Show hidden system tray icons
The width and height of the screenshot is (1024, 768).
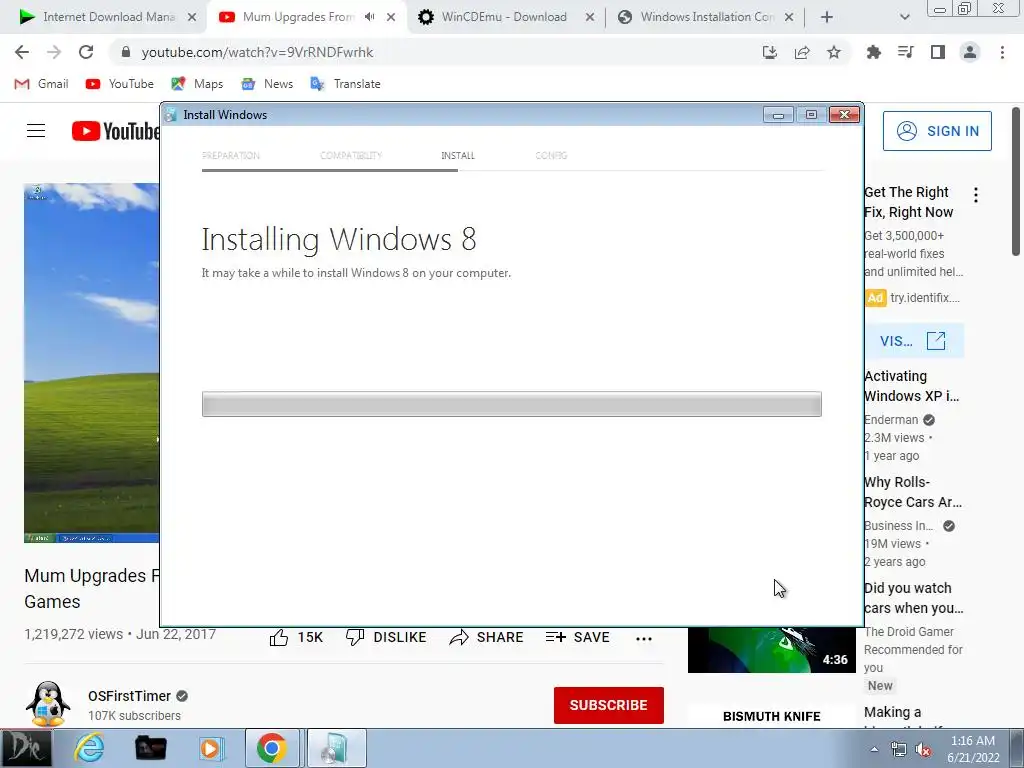click(874, 749)
